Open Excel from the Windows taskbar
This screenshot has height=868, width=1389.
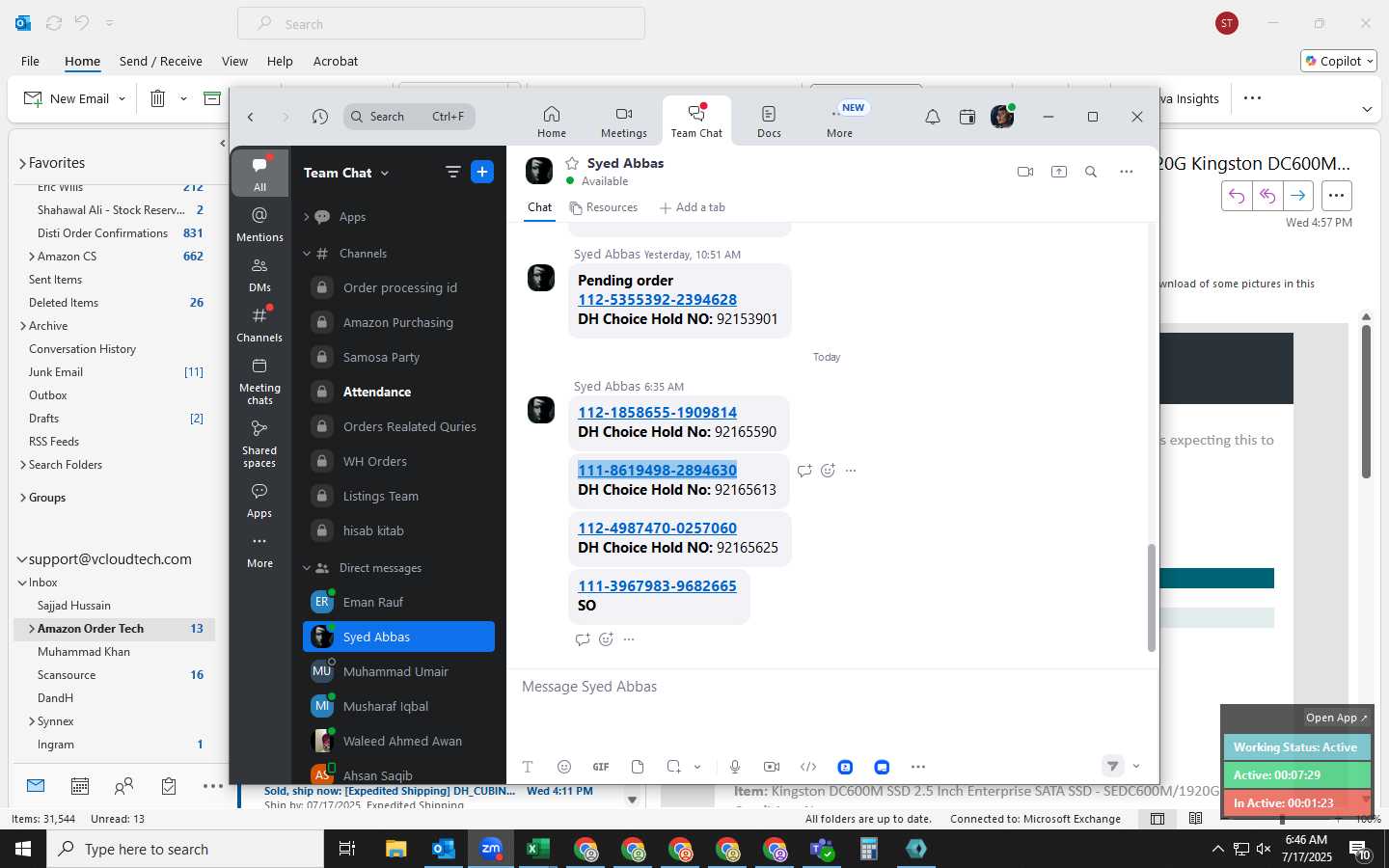point(537,849)
